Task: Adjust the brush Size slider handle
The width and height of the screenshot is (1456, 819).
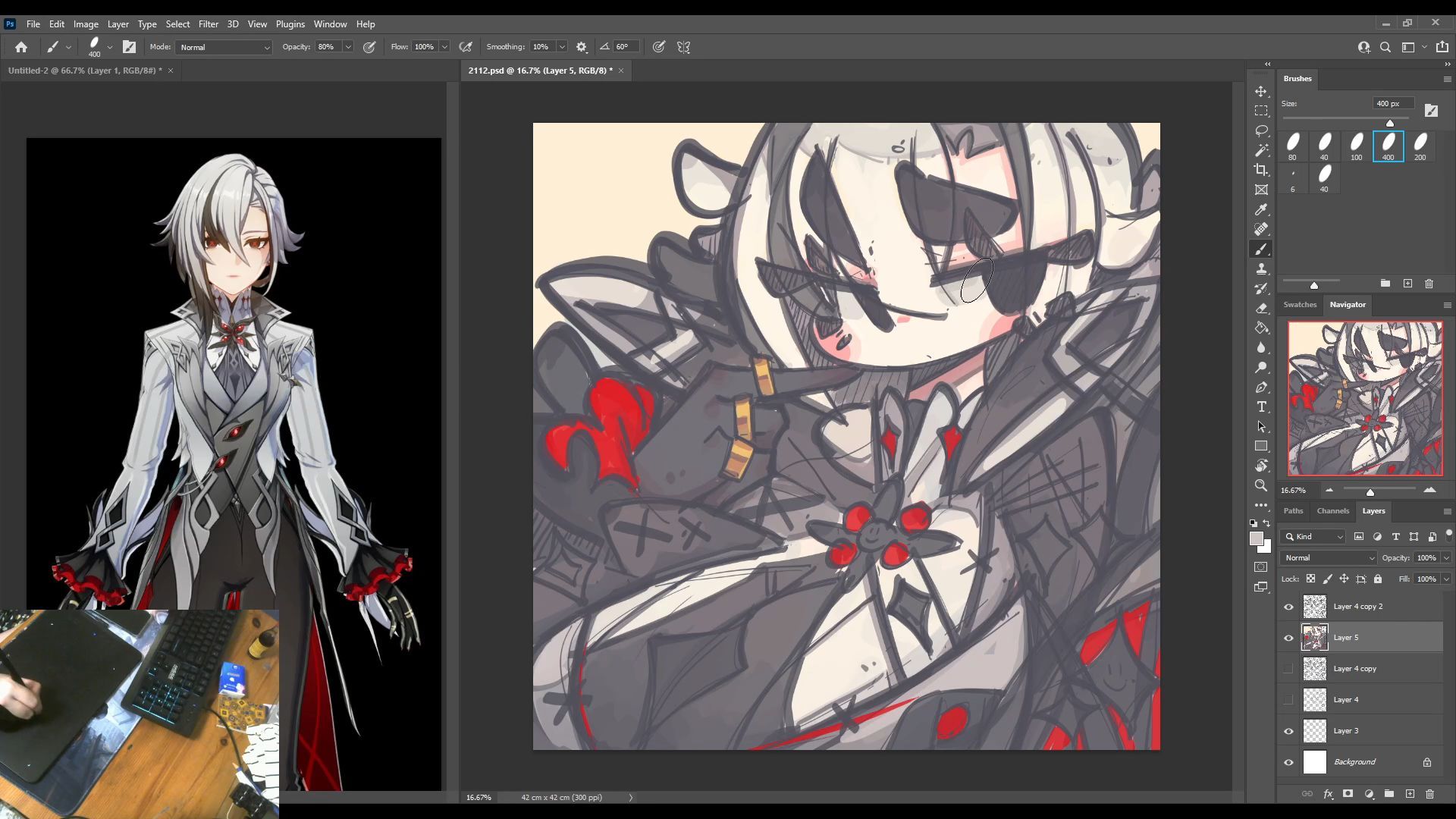Action: 1390,123
